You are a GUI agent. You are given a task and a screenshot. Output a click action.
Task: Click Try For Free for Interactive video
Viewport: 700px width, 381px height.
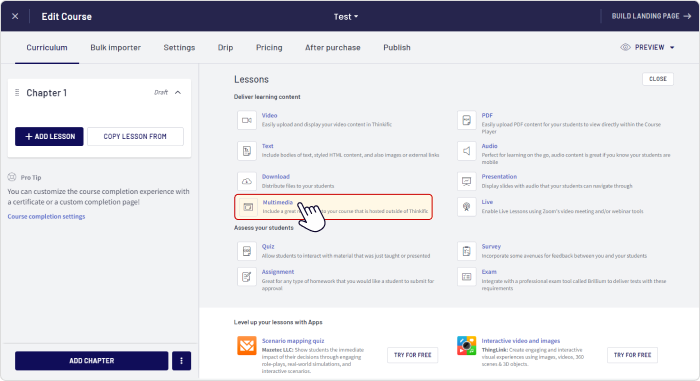[x=632, y=355]
